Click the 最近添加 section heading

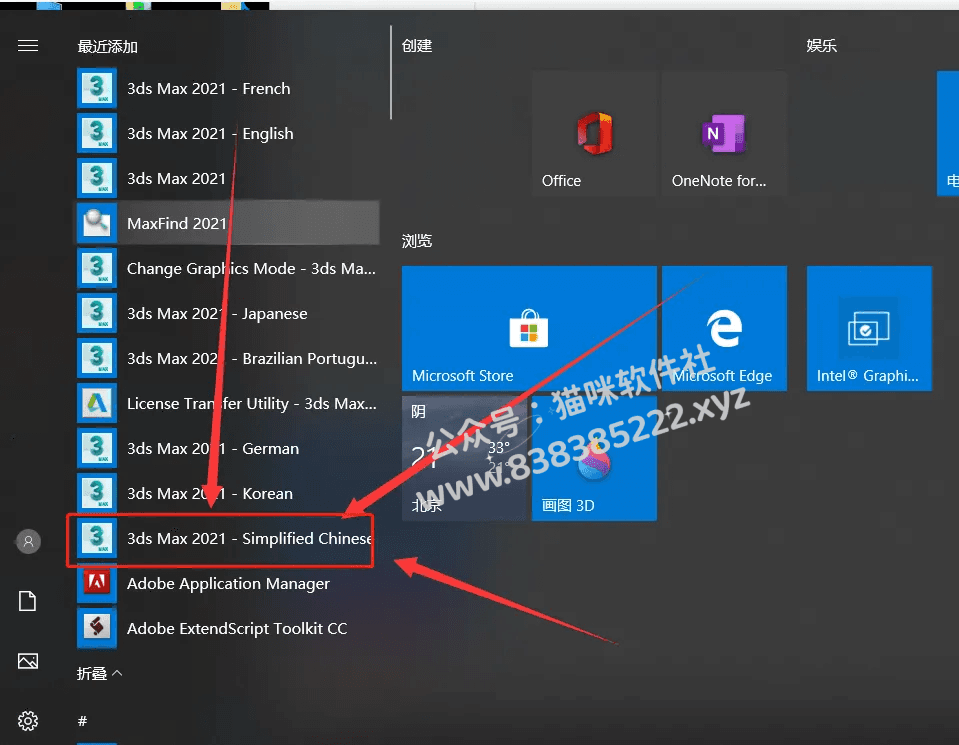(x=108, y=46)
